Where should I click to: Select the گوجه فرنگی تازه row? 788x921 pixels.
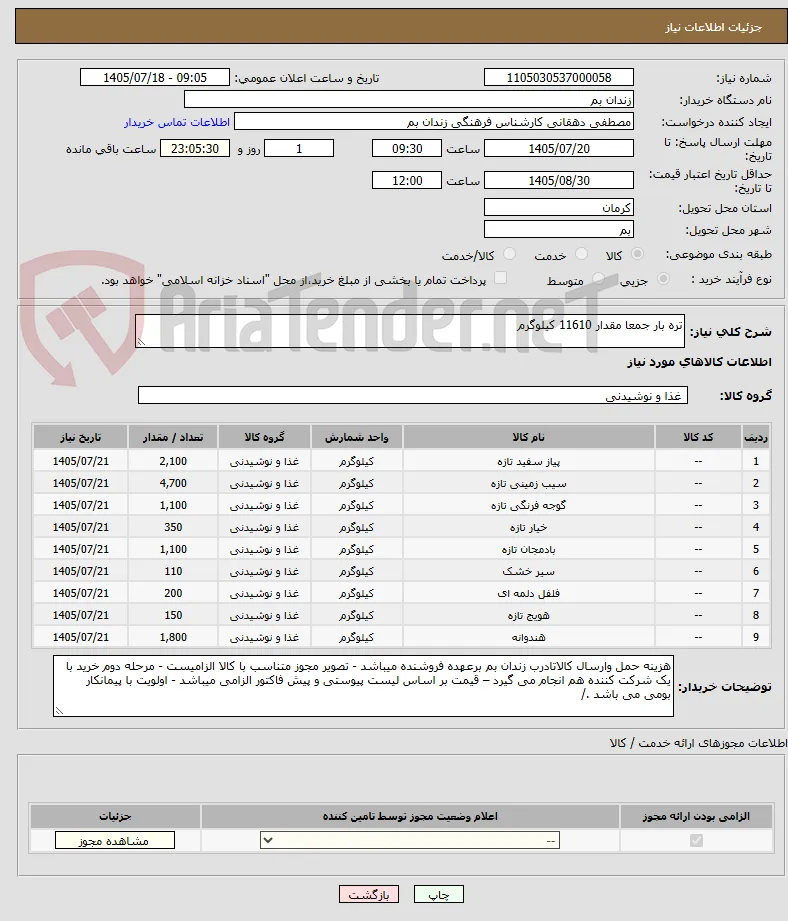click(x=401, y=505)
